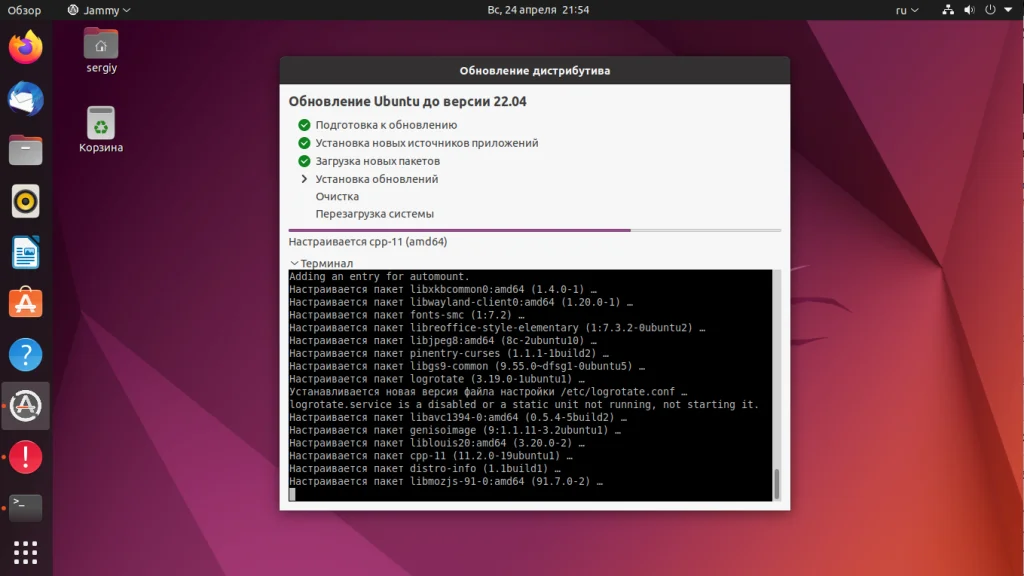Viewport: 1024px width, 576px height.
Task: Open the Jammy application menu
Action: point(98,10)
